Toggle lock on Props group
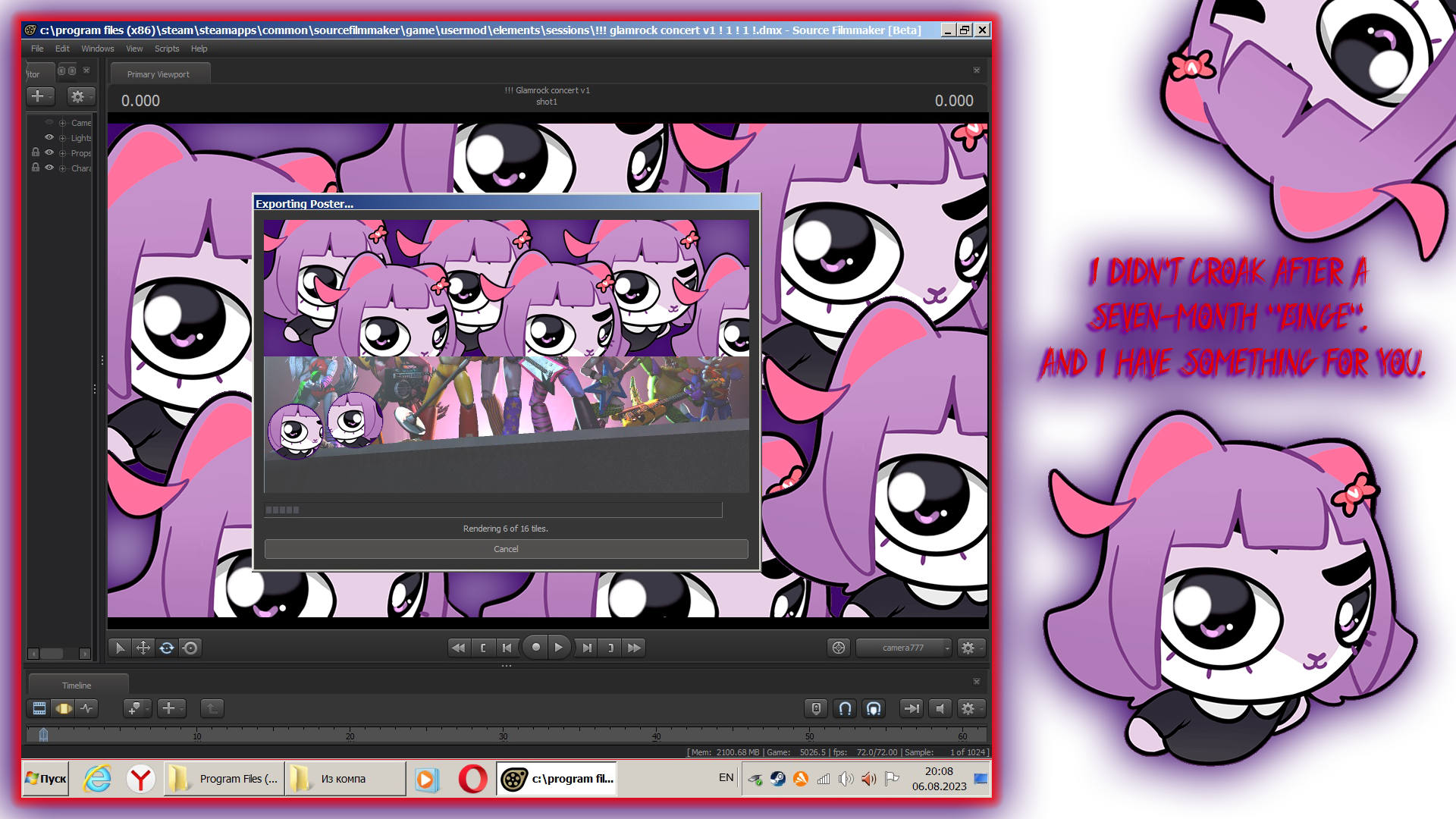1456x819 pixels. point(36,152)
